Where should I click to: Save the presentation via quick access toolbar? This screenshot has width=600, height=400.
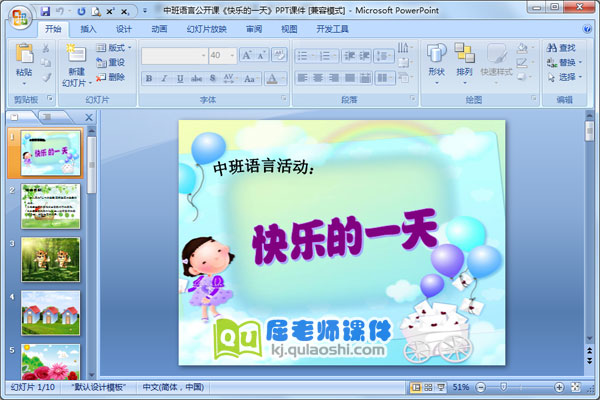tap(45, 11)
